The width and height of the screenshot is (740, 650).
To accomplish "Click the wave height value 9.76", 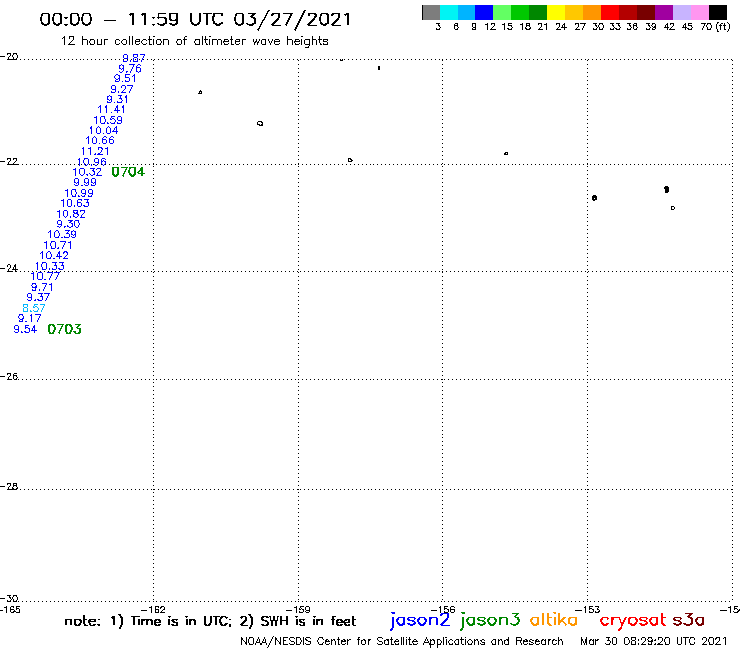I will point(130,68).
